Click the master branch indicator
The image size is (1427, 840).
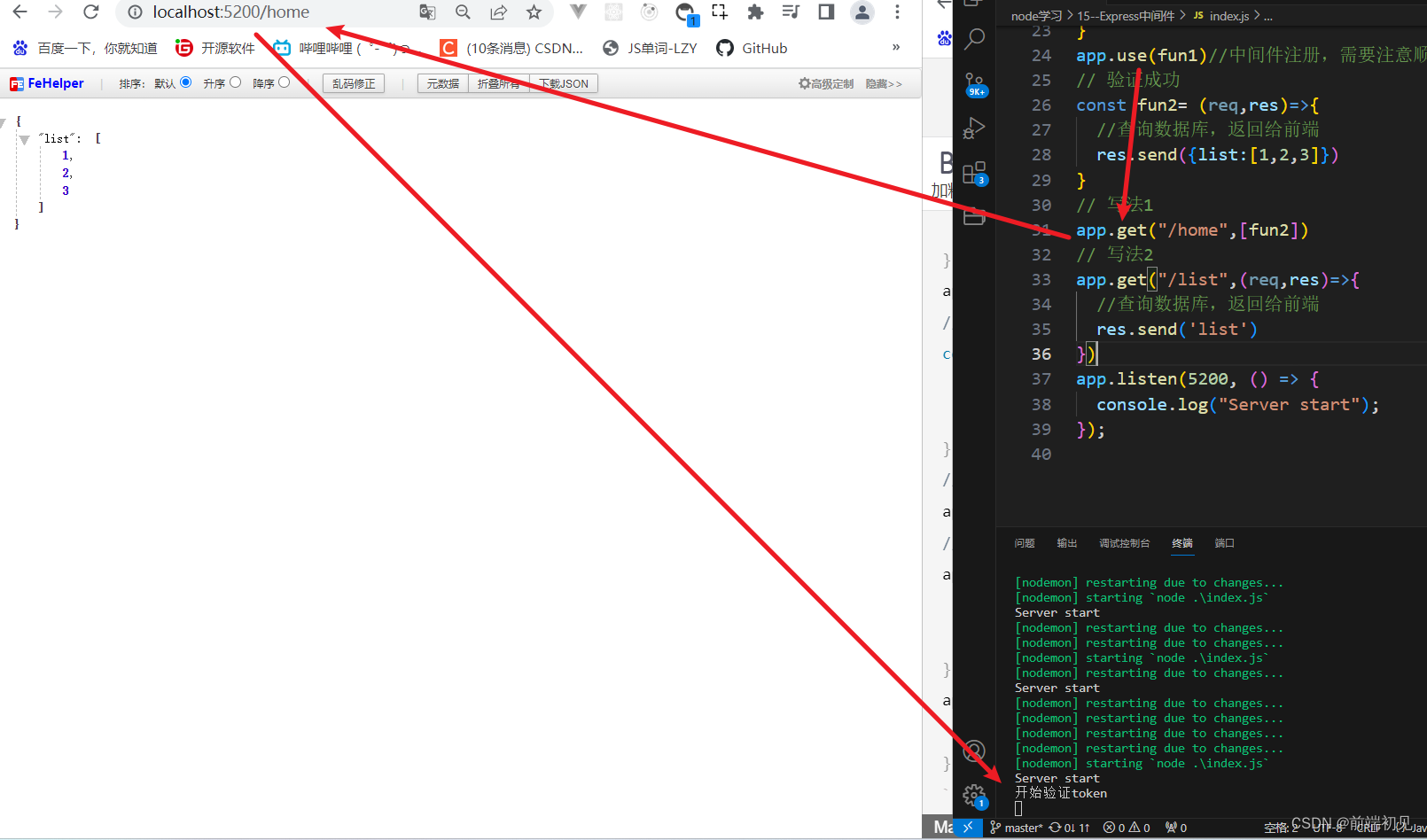click(1016, 828)
